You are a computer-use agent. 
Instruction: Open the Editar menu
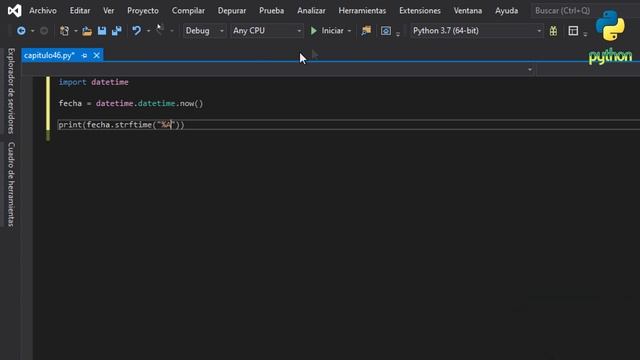tap(80, 11)
